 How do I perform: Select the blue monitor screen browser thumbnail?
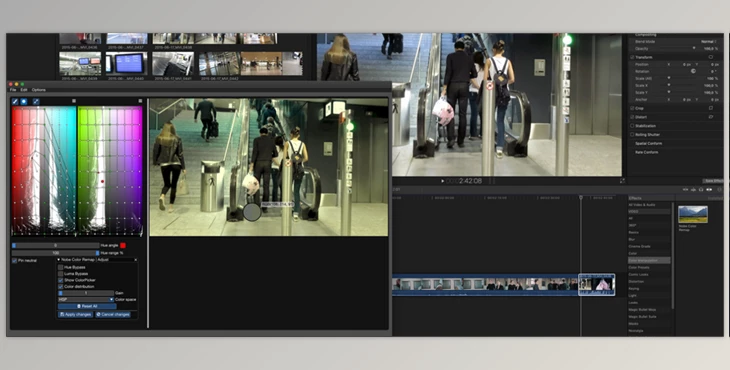pos(126,64)
